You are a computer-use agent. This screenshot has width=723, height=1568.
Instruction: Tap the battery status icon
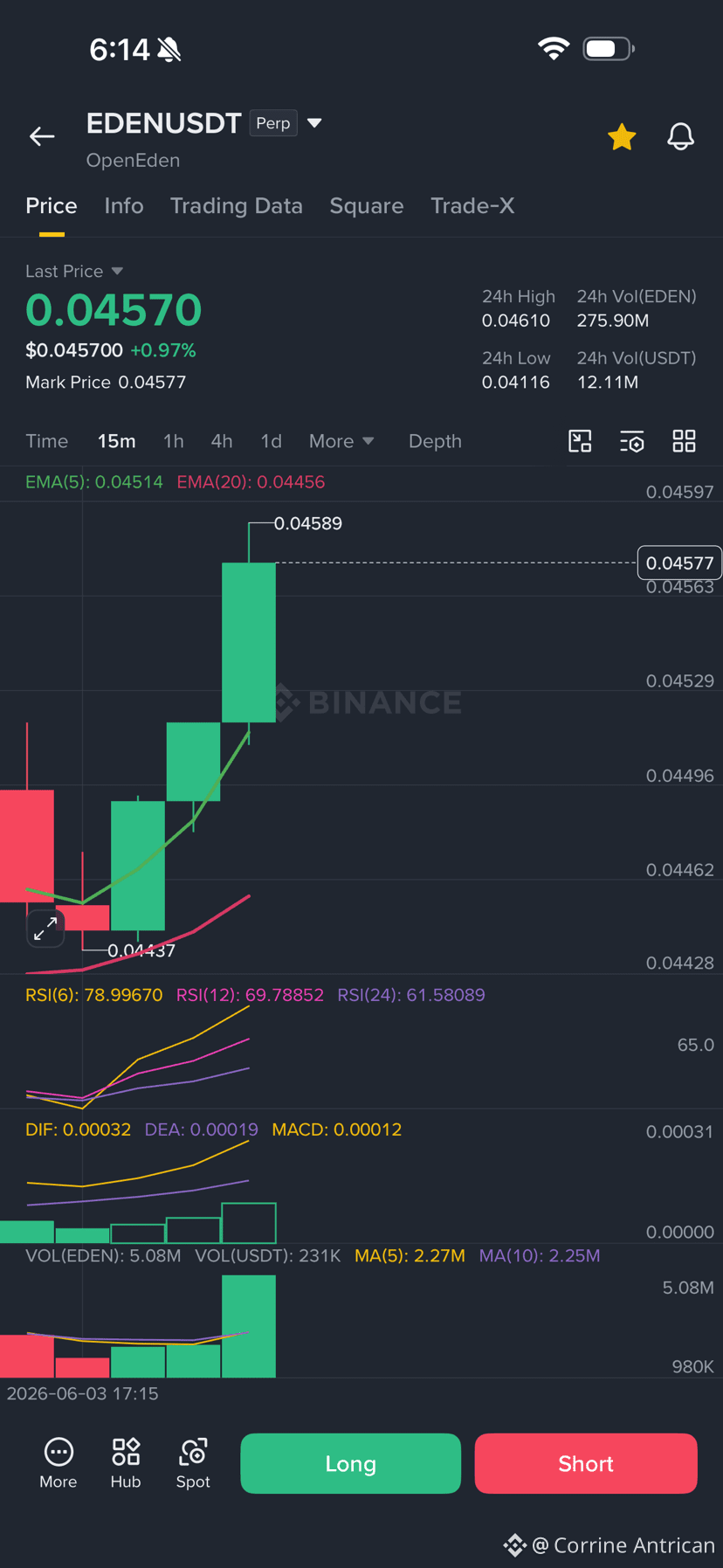point(609,49)
